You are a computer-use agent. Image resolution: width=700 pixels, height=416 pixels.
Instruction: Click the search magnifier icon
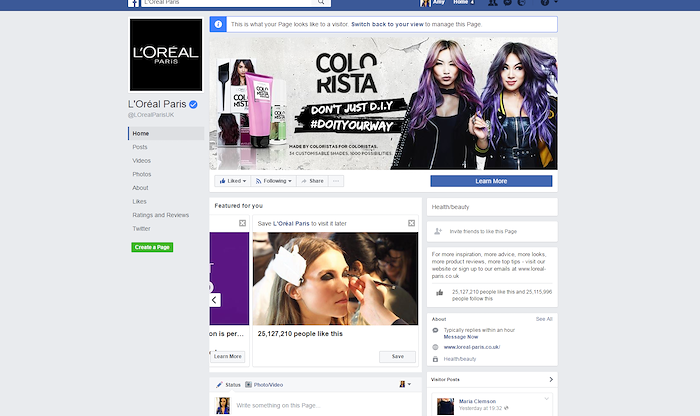(x=321, y=2)
